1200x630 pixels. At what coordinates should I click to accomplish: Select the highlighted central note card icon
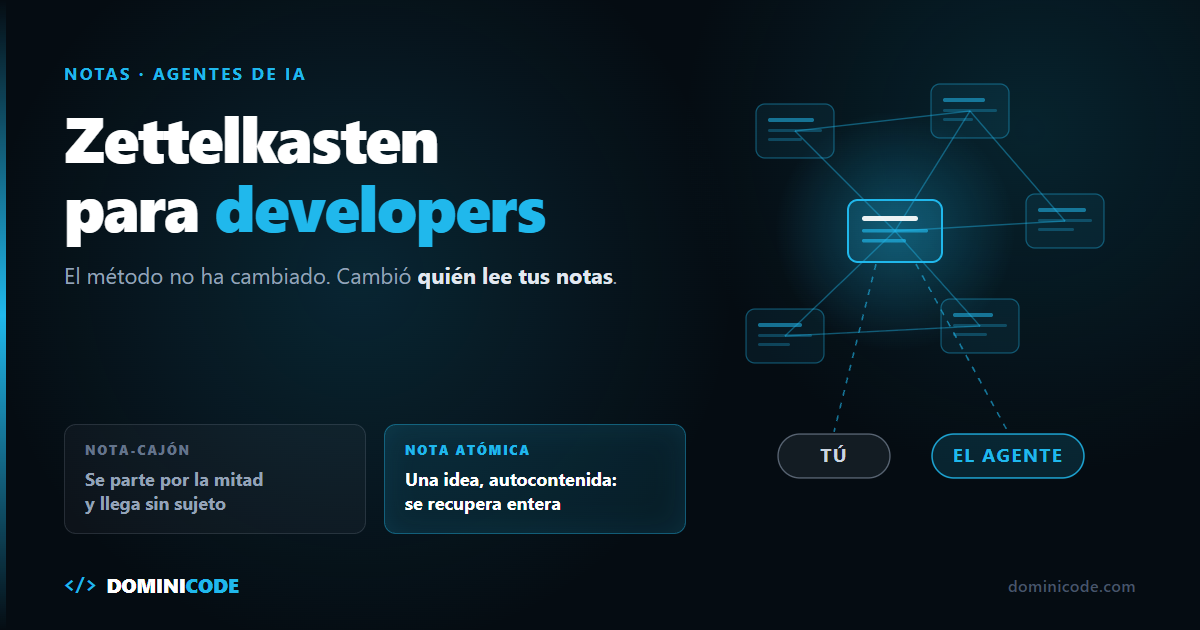895,231
